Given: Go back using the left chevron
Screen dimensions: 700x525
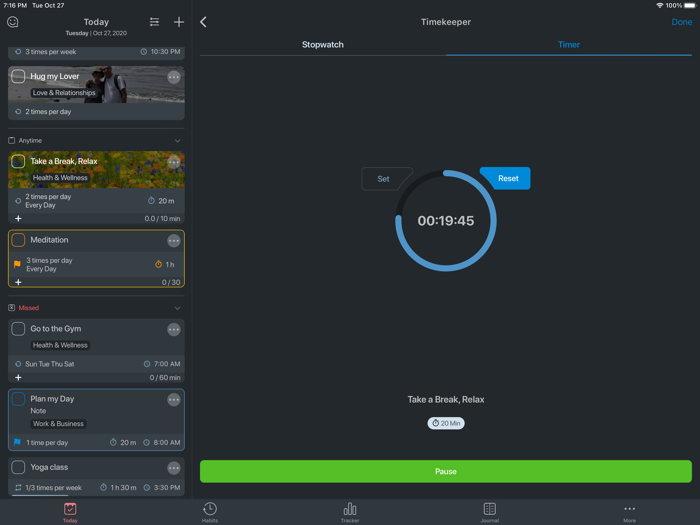Looking at the screenshot, I should point(204,22).
